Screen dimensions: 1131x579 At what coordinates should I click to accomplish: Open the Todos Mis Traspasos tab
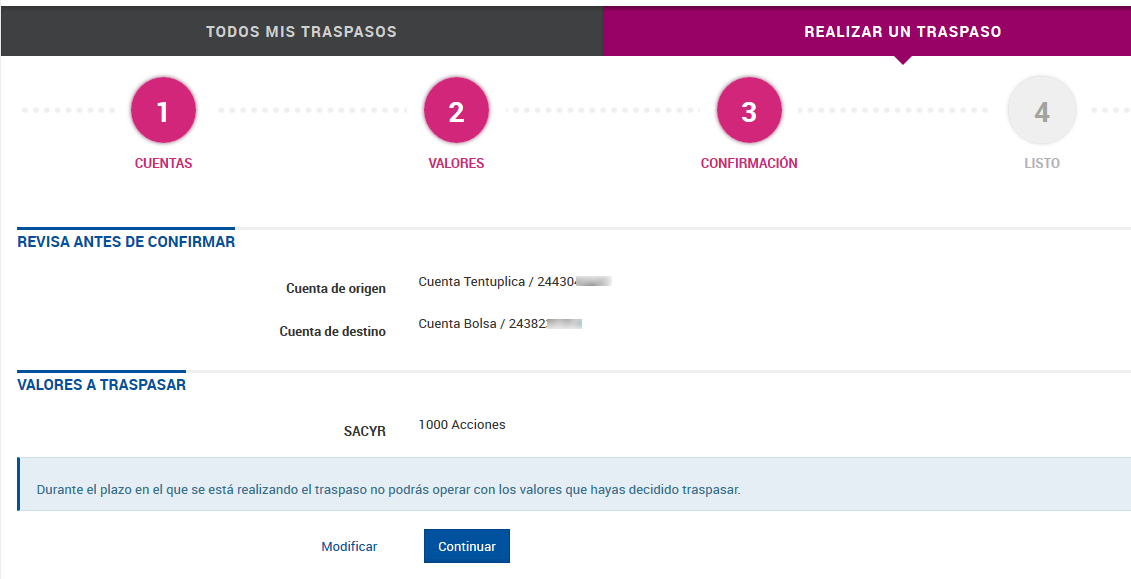point(302,32)
